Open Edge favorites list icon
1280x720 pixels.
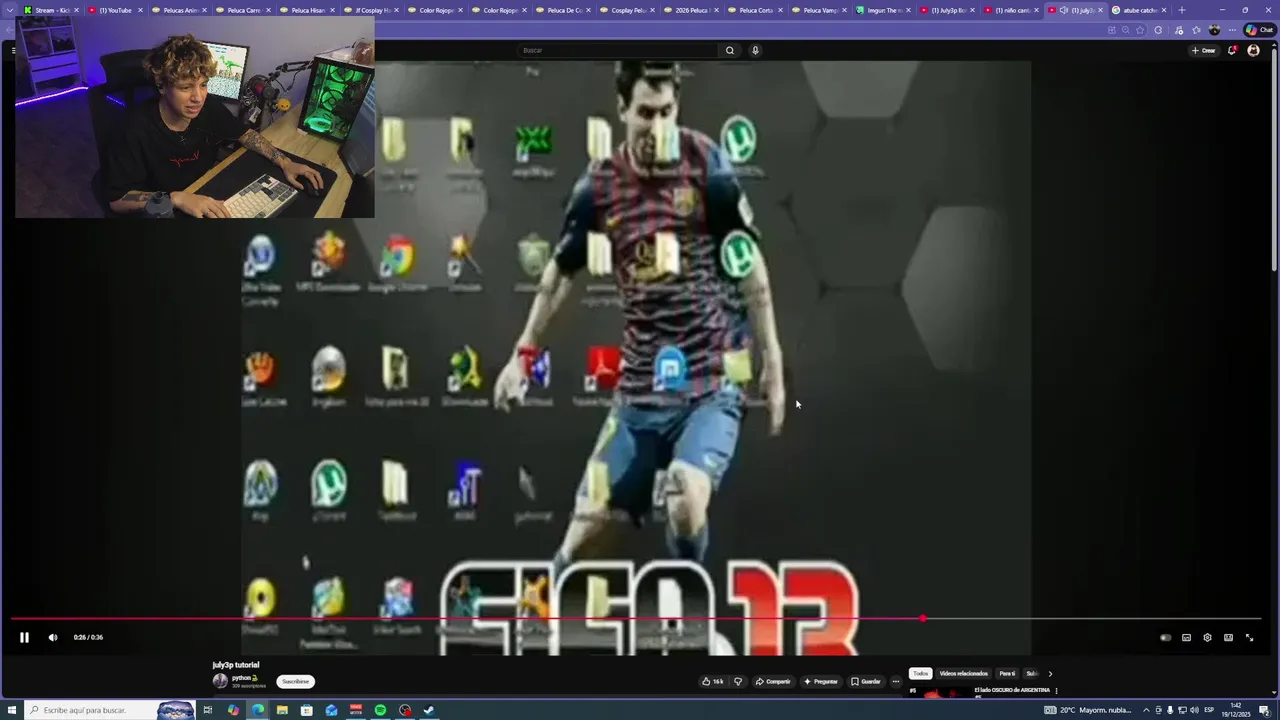click(1196, 30)
